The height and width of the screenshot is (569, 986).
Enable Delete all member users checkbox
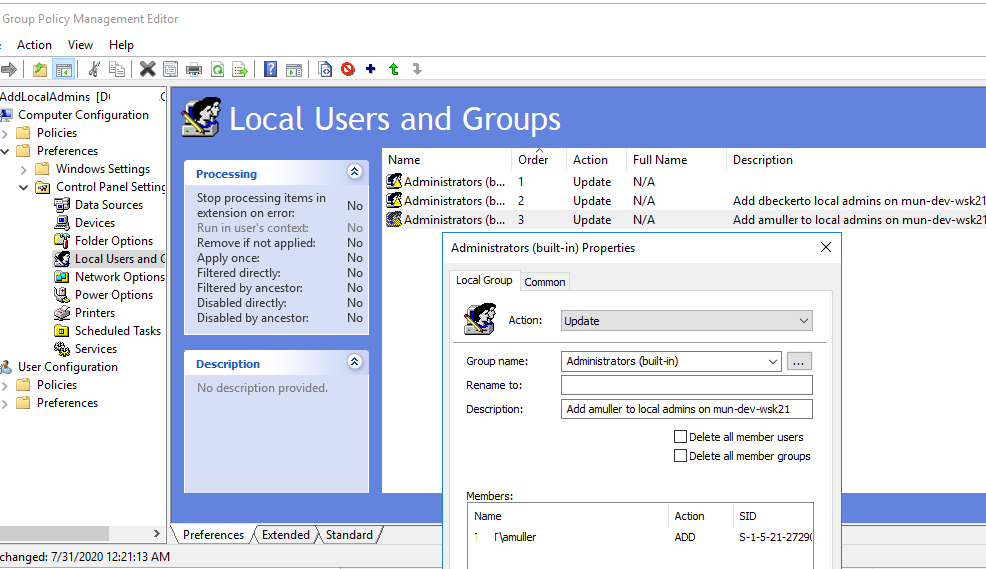point(681,437)
